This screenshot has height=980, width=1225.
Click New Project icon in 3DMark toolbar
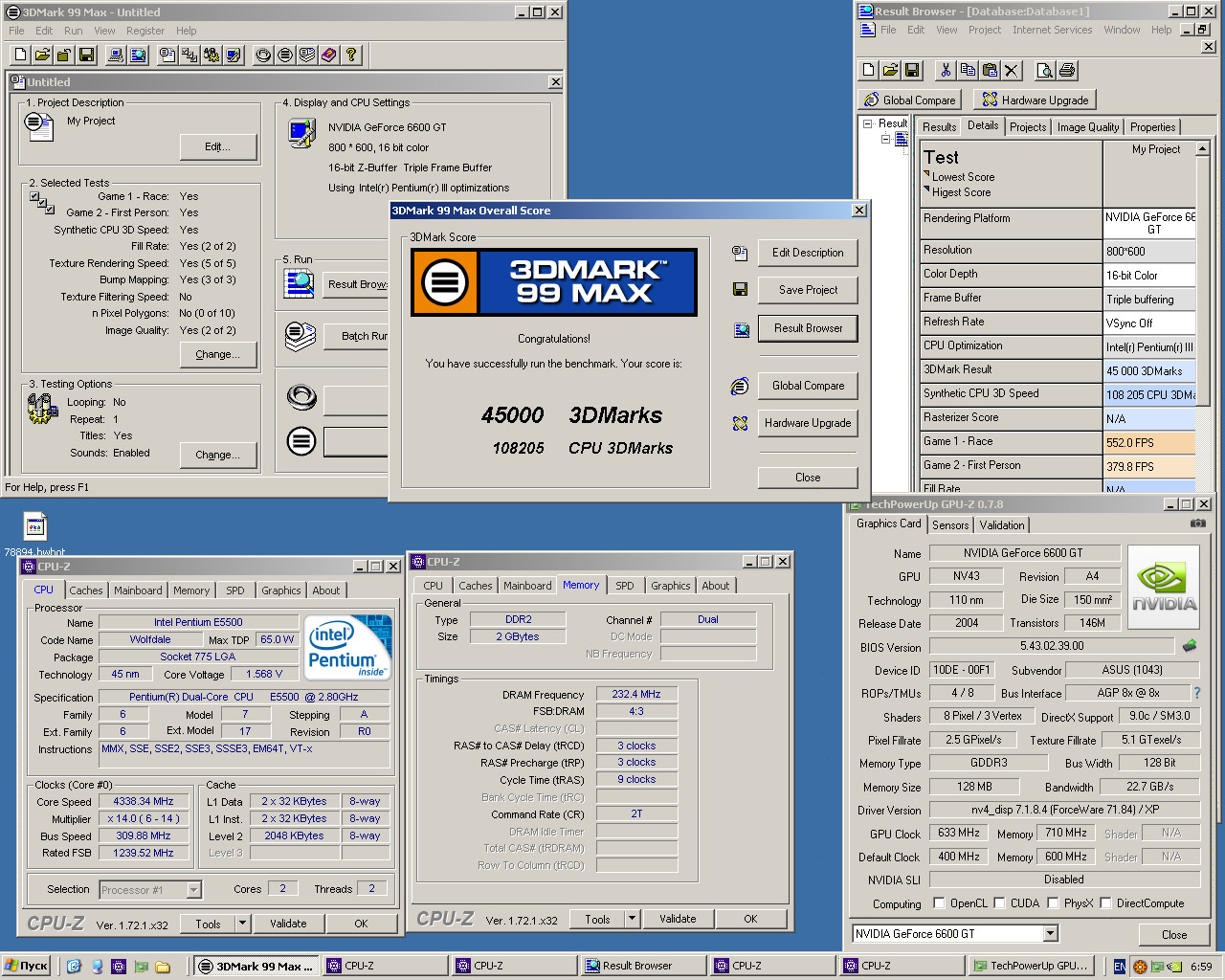click(x=20, y=55)
